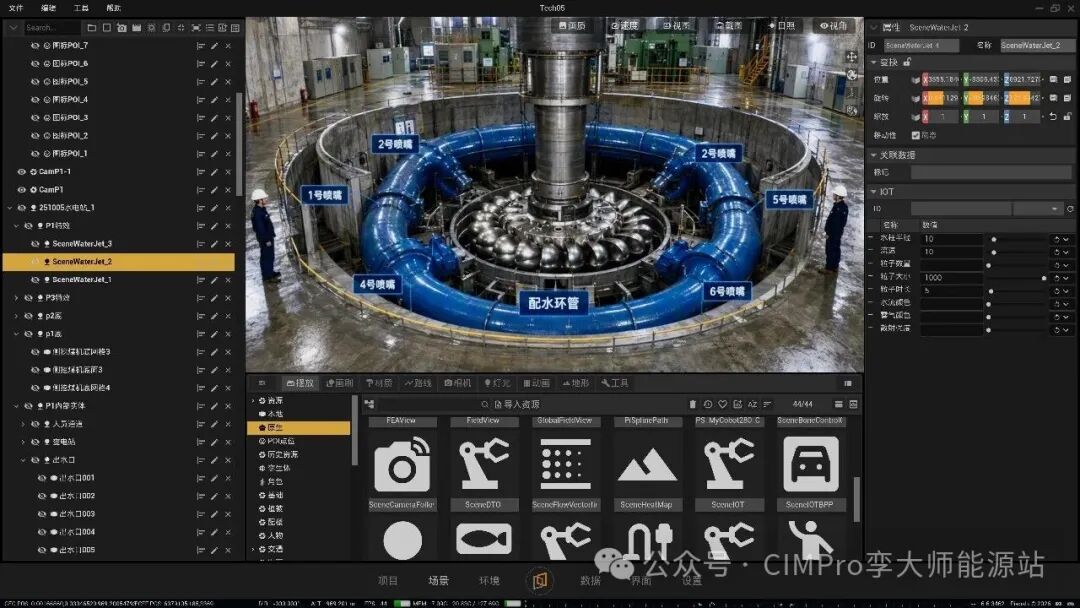
Task: Toggle visibility of CamP1-1
Action: 21,171
